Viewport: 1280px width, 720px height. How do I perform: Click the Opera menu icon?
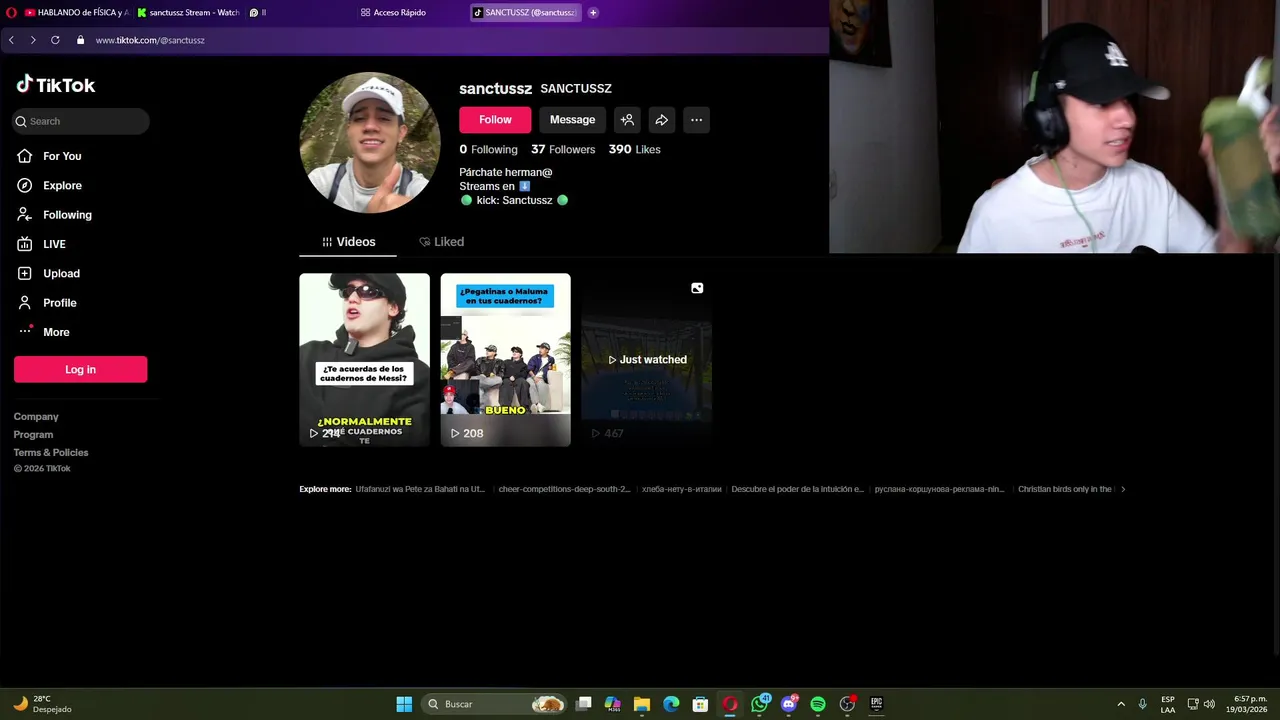point(11,13)
